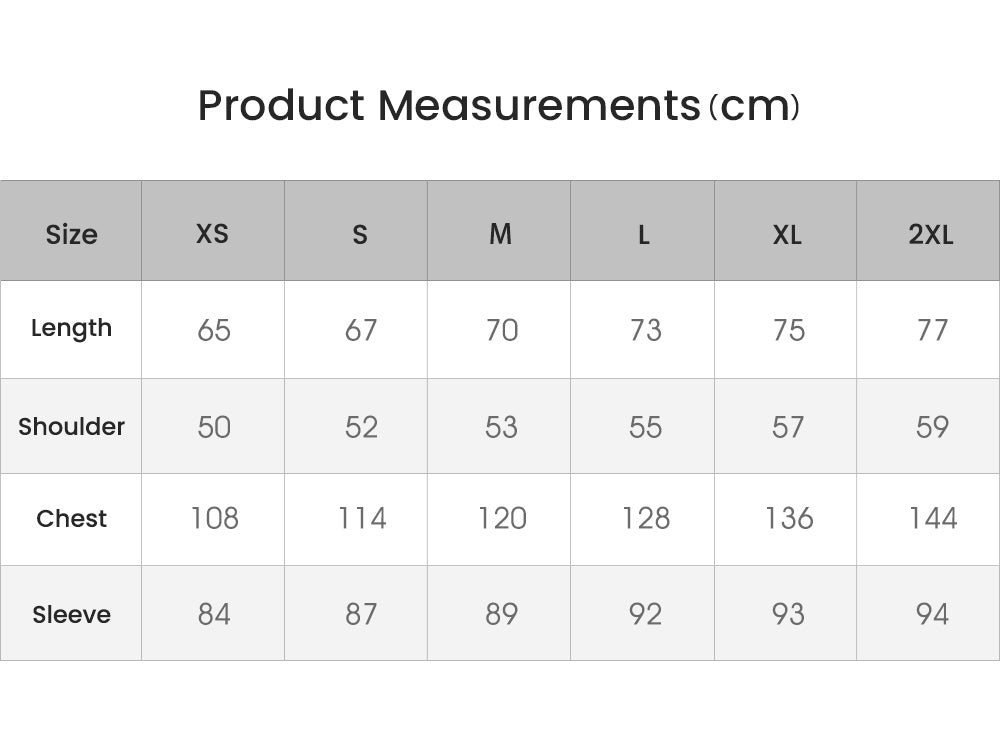
Task: Click the S shoulder value 52
Action: click(361, 427)
